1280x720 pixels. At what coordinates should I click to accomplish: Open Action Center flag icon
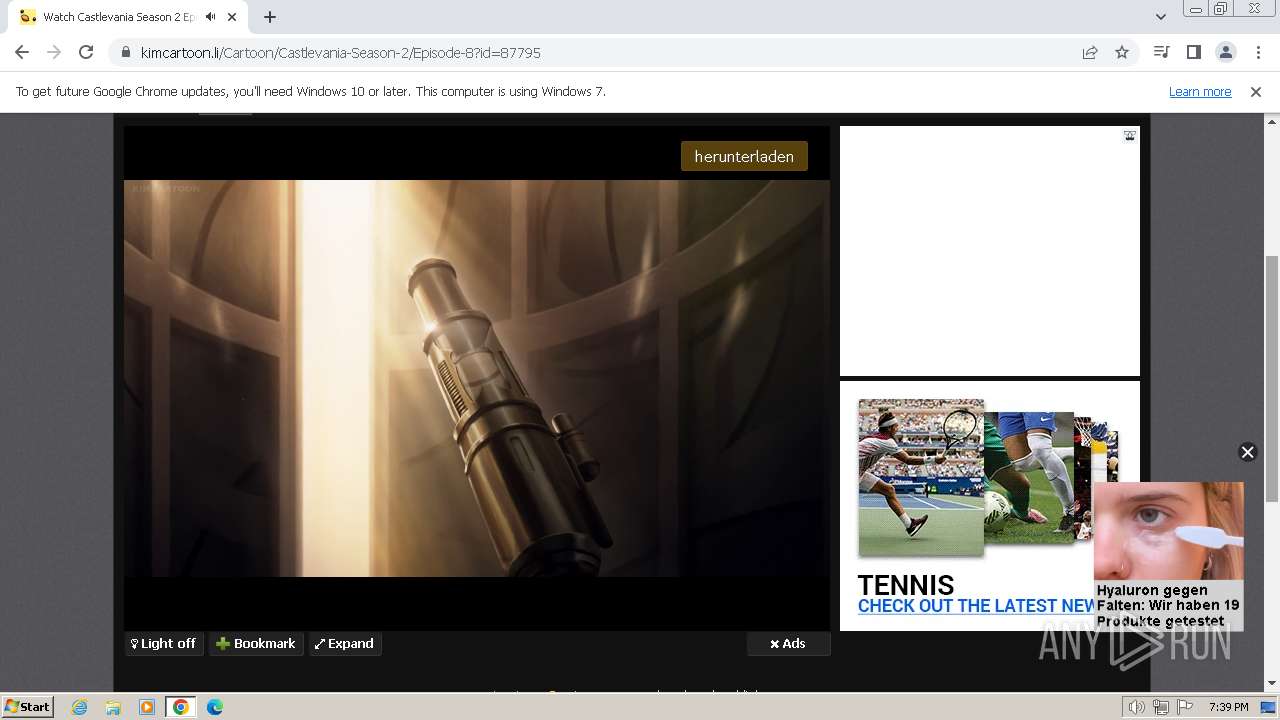coord(1185,707)
